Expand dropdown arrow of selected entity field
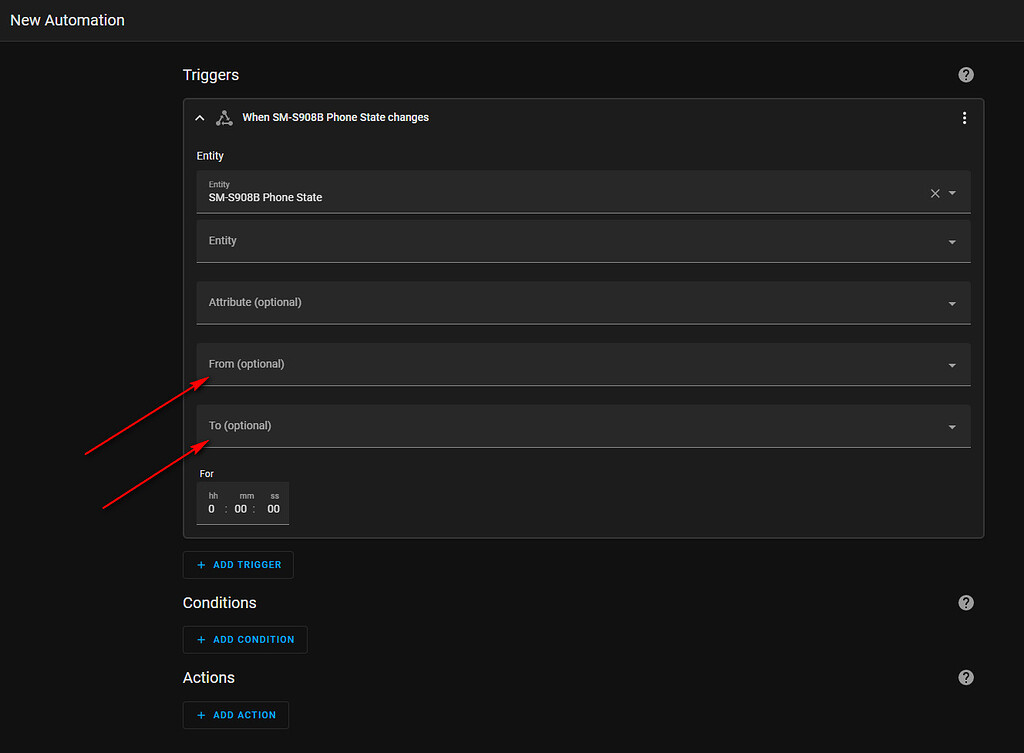Viewport: 1024px width, 753px height. click(952, 193)
